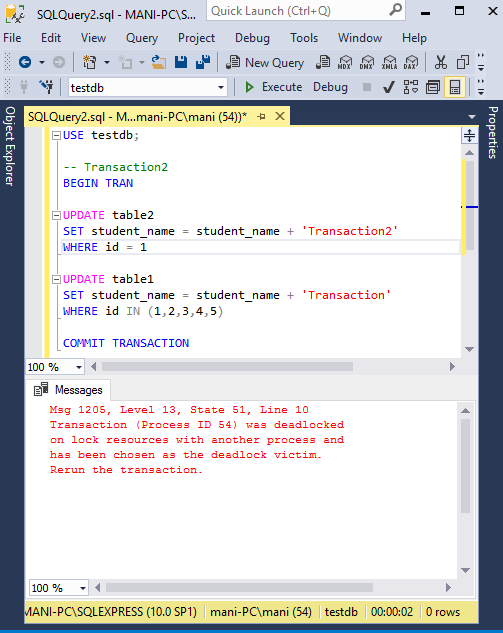Open a DAX query with the DAX icon

(x=411, y=62)
